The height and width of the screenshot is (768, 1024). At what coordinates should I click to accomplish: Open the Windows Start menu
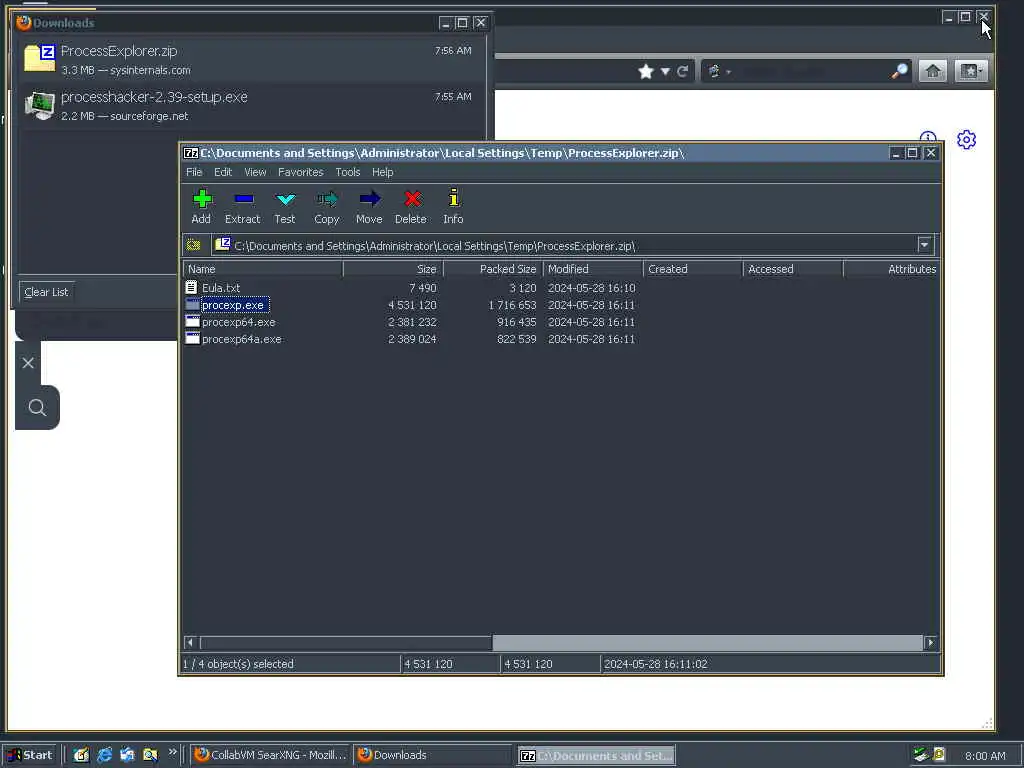coord(30,755)
